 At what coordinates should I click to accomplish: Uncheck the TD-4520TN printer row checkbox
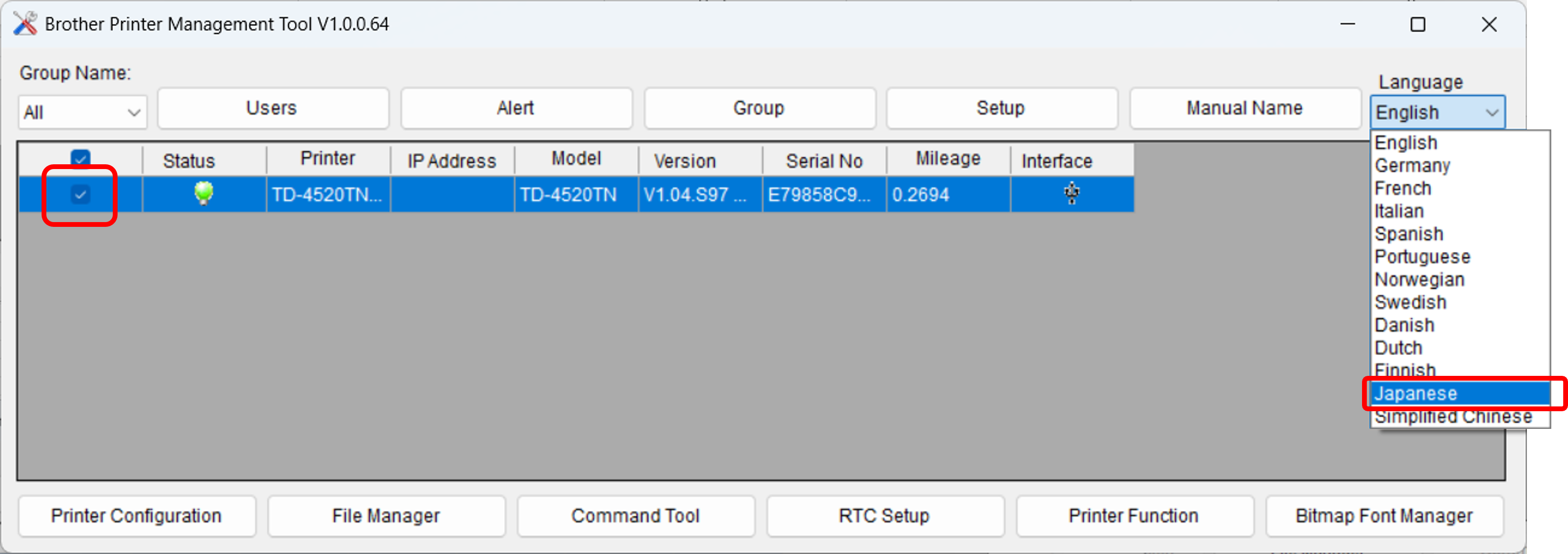point(80,194)
